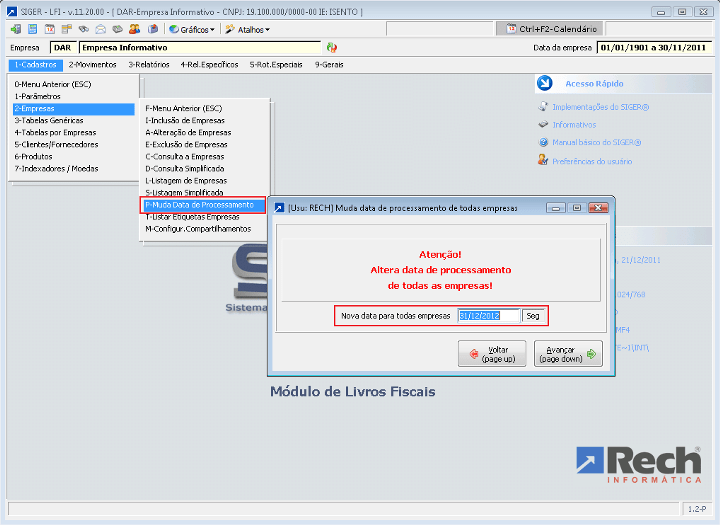
Task: Click the envelope mail toolbar icon
Action: (101, 29)
